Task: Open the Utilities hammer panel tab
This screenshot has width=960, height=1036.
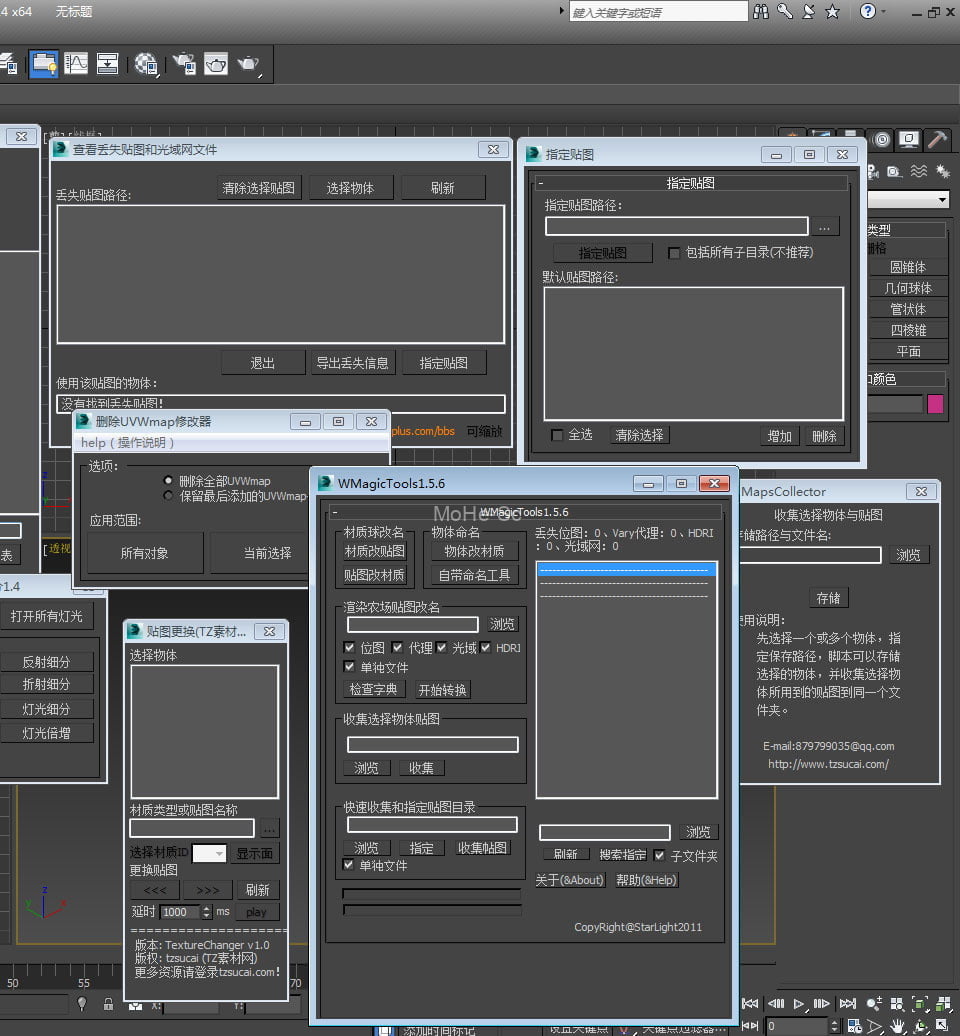Action: [x=937, y=139]
